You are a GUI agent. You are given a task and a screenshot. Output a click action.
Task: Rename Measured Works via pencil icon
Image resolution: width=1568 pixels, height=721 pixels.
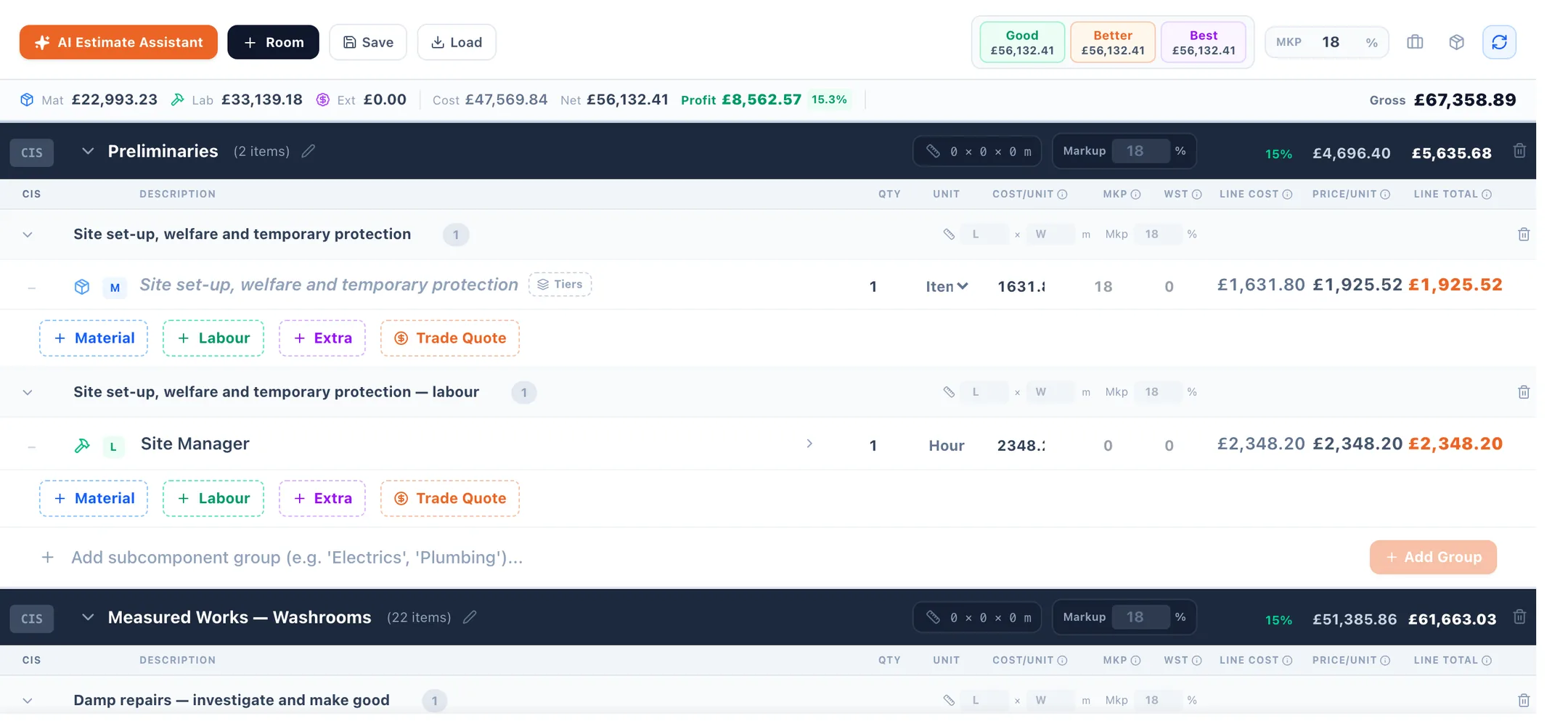coord(470,617)
